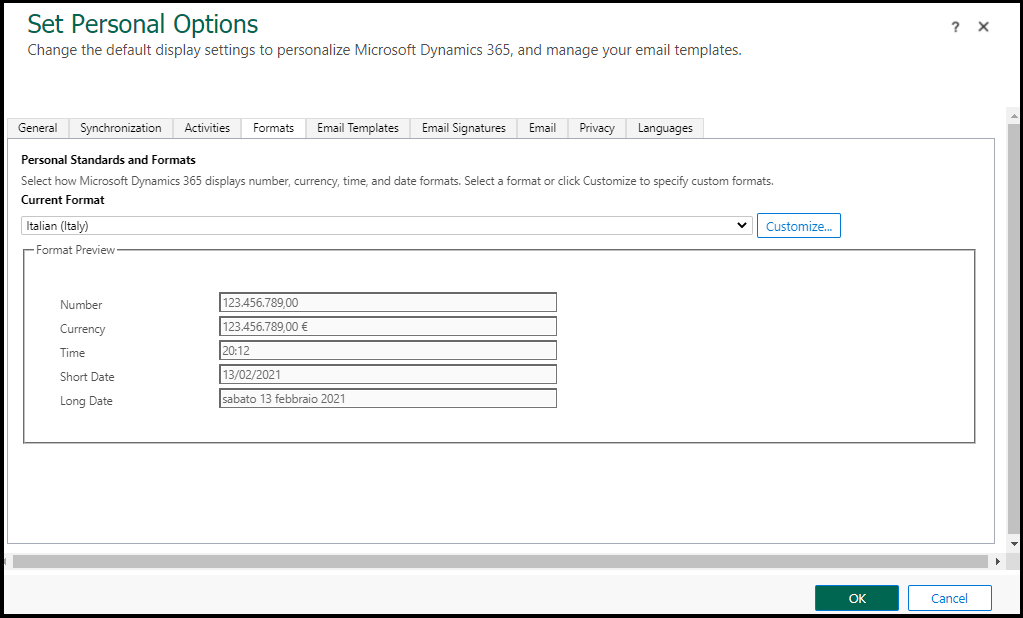Switch to the Email Signatures tab

click(462, 128)
